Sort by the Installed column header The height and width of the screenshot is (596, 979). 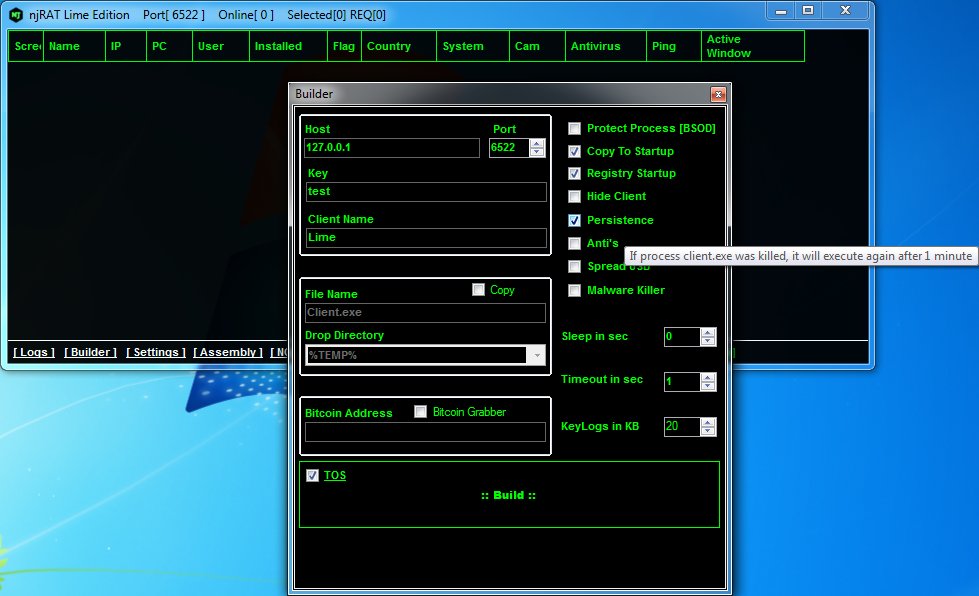pos(288,46)
